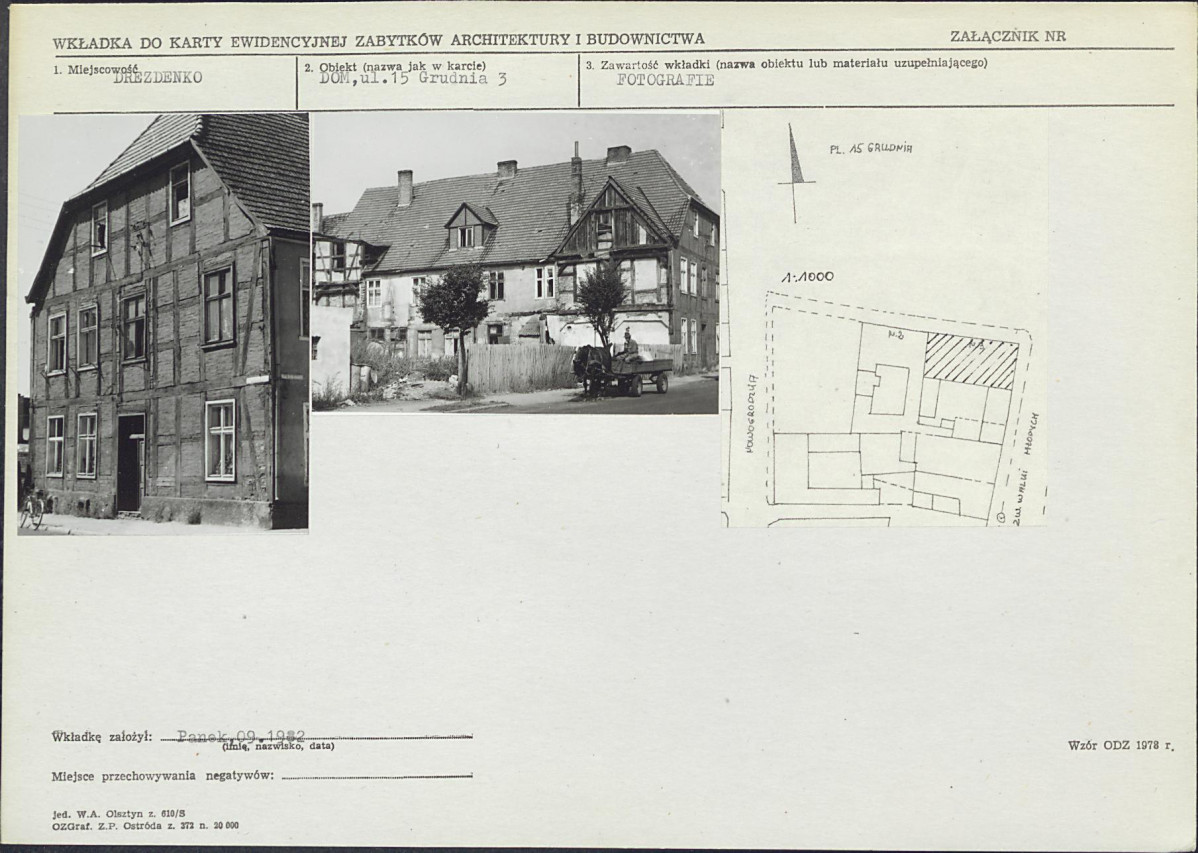Click the '1. Miejscowość' field label
This screenshot has height=853, width=1198.
(x=95, y=69)
